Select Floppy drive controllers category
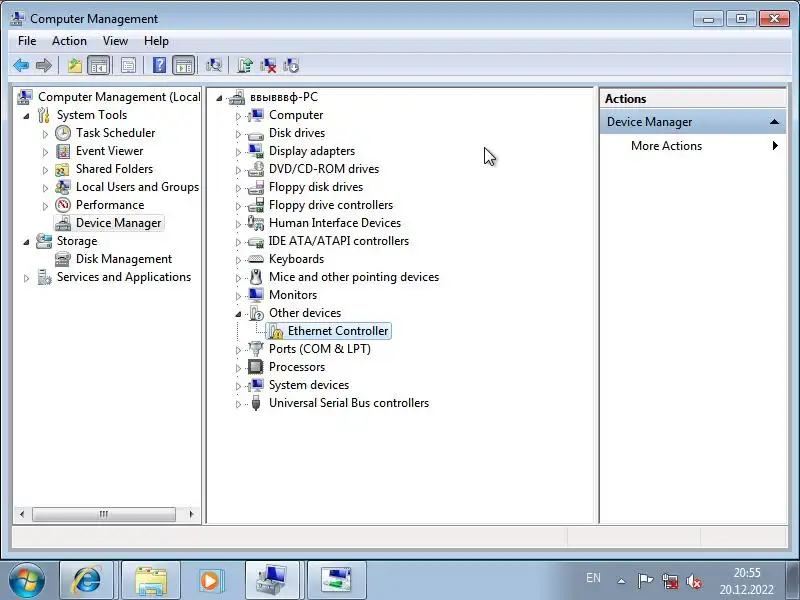The width and height of the screenshot is (800, 600). [x=331, y=205]
